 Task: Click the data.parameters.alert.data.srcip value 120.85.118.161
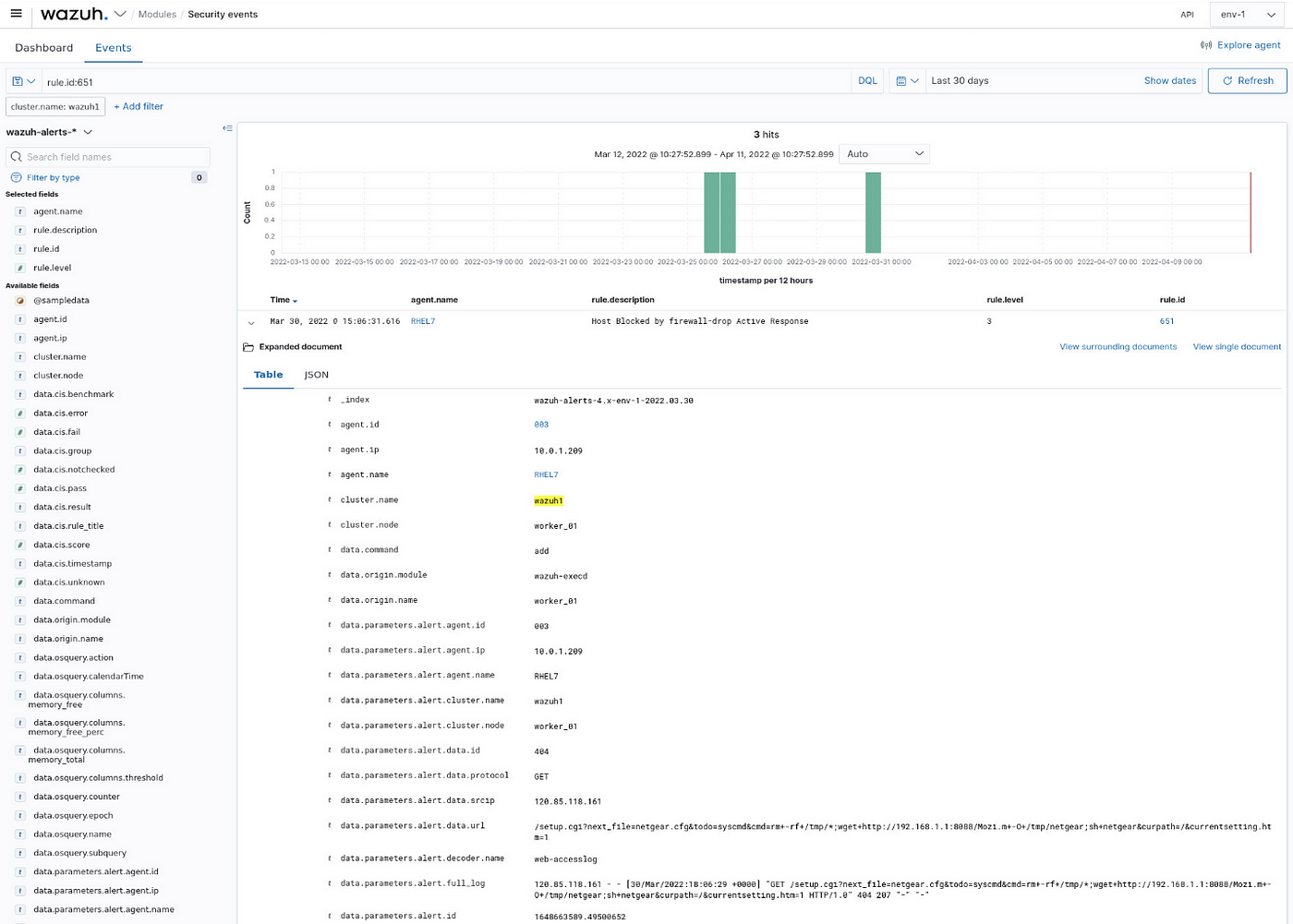pos(567,801)
